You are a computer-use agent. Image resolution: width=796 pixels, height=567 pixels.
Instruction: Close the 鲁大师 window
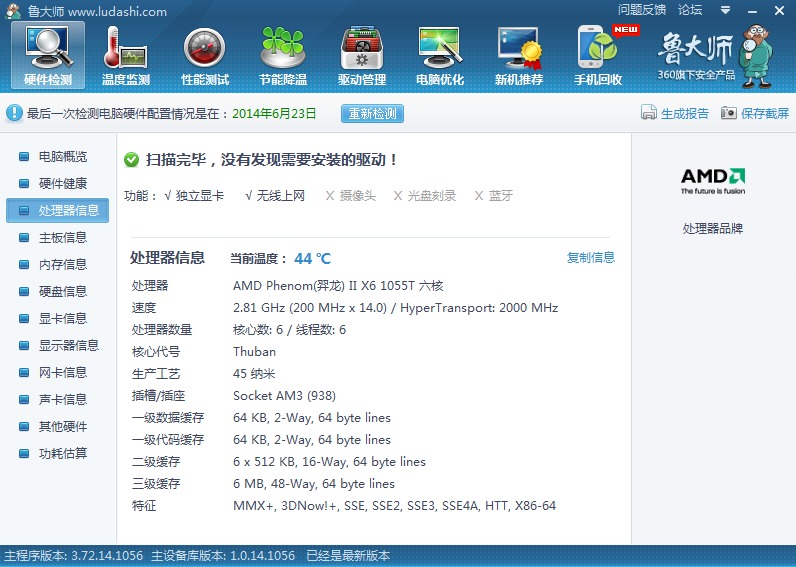tap(779, 11)
